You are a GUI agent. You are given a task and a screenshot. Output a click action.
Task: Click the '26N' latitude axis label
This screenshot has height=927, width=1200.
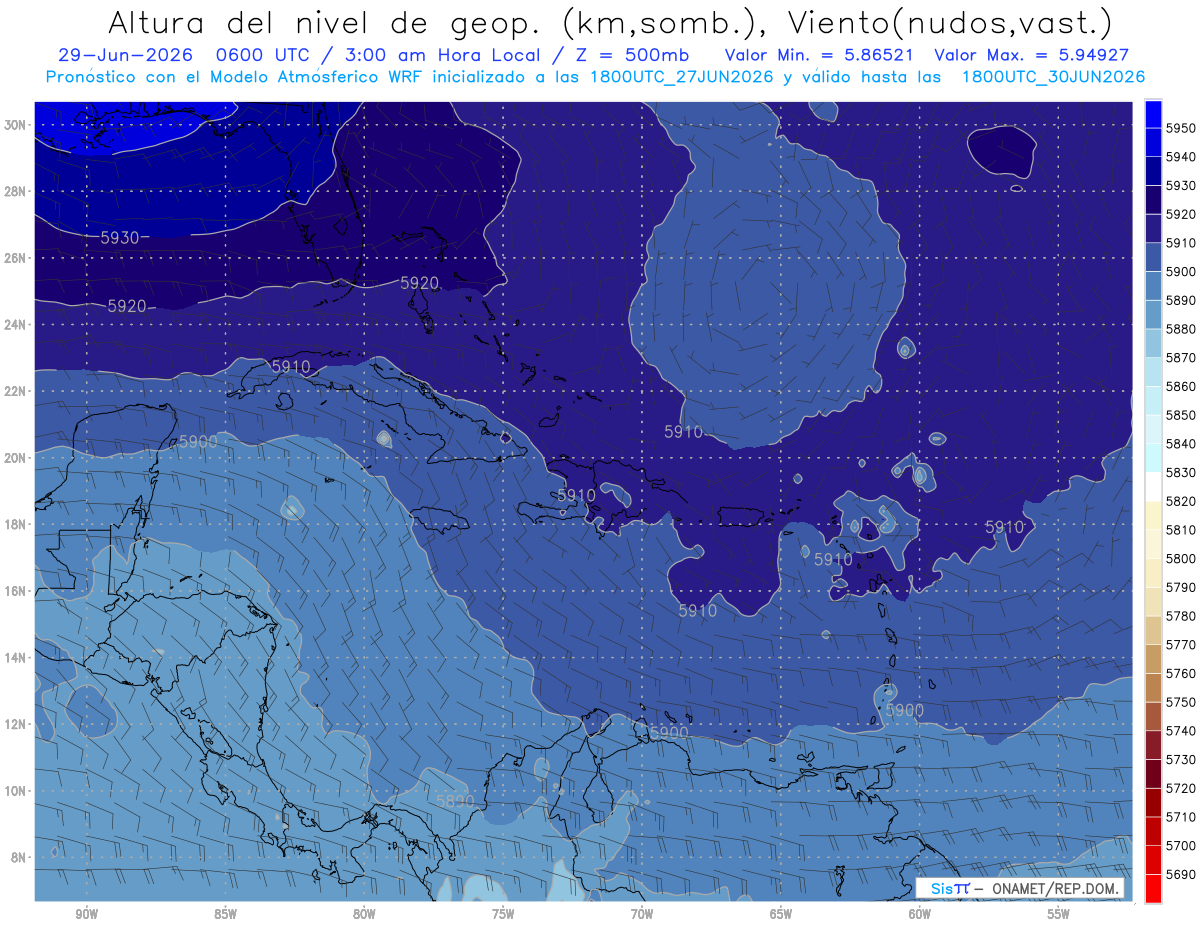[16, 258]
